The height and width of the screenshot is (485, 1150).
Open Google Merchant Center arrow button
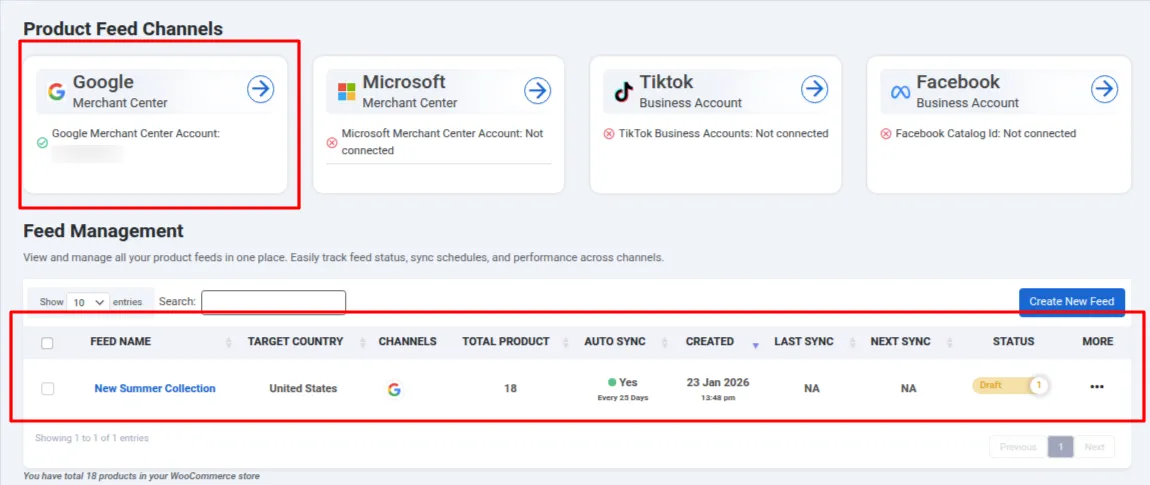pyautogui.click(x=260, y=90)
